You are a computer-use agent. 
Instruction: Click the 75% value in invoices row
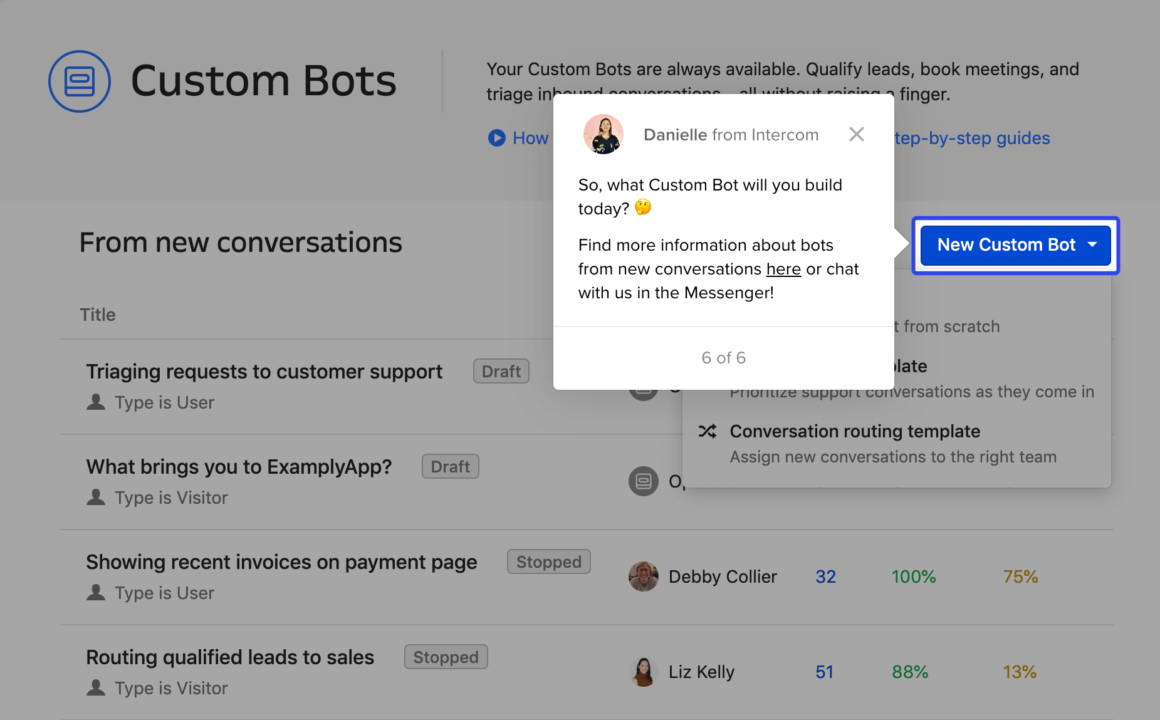(1021, 576)
